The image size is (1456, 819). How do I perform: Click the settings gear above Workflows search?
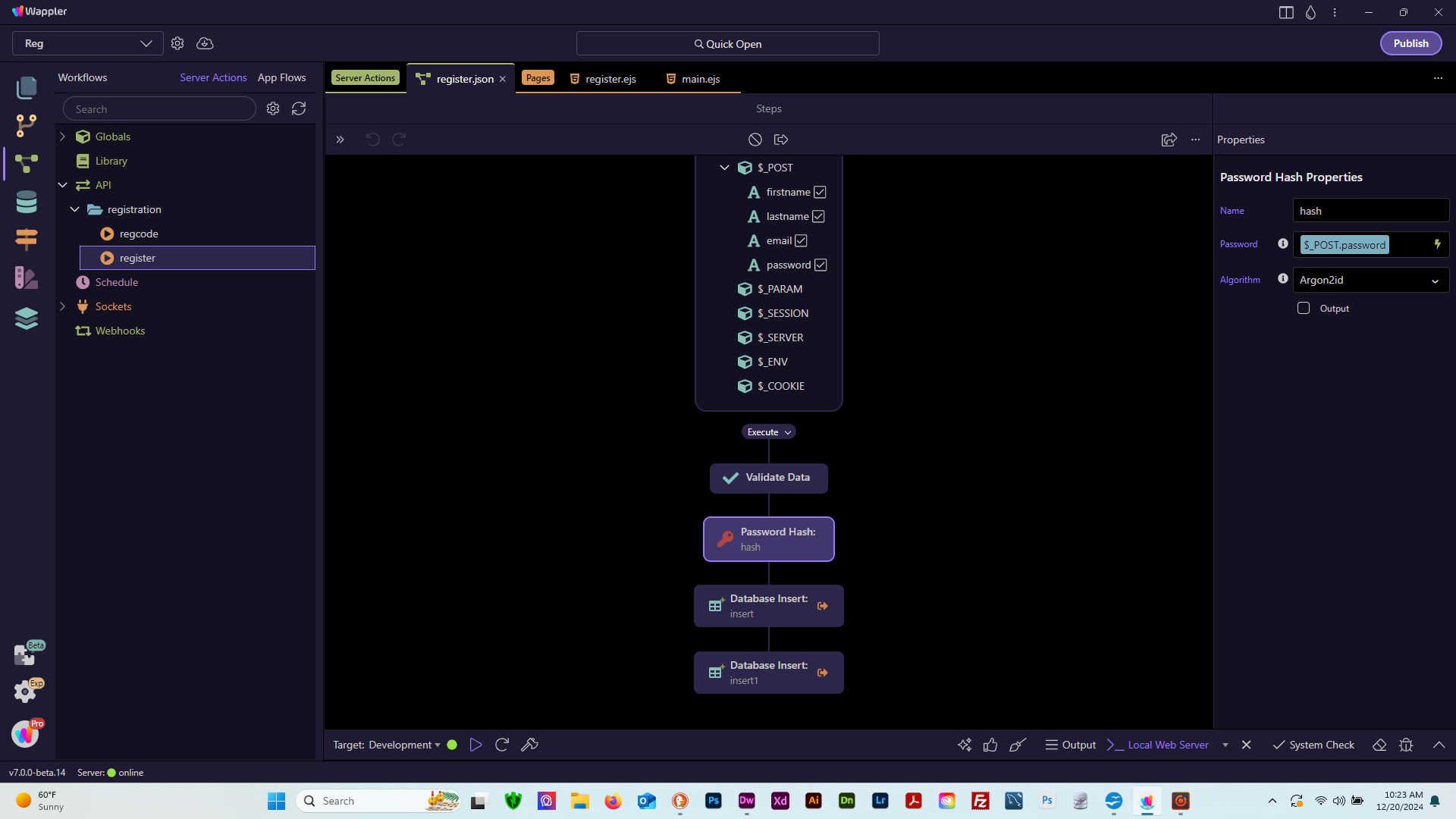click(x=273, y=108)
